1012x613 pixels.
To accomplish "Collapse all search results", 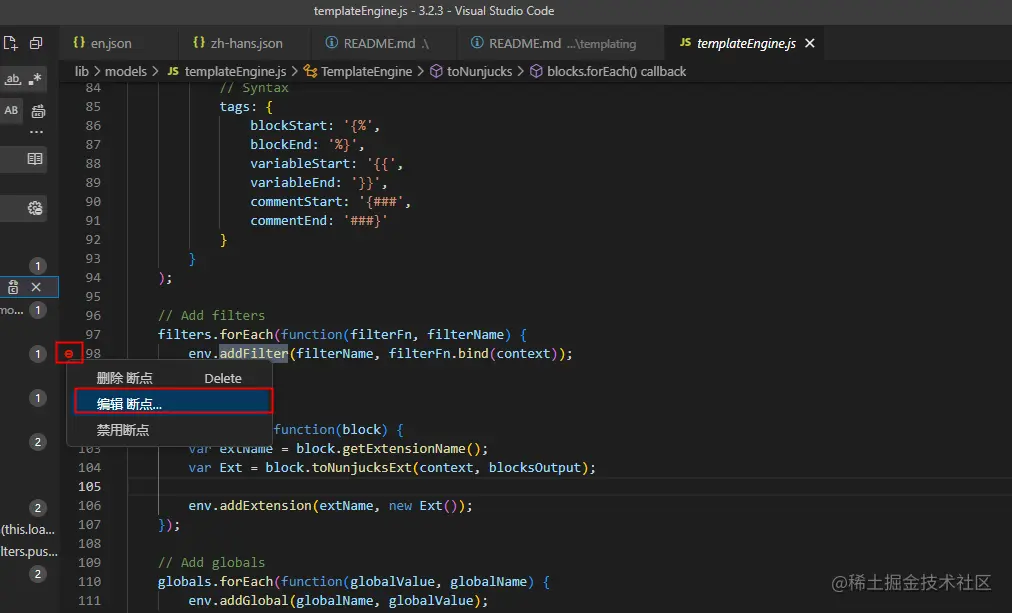I will coord(36,43).
